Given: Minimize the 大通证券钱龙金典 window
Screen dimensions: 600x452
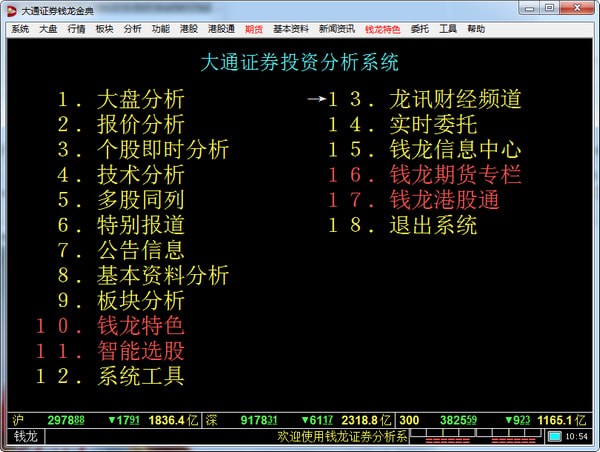Looking at the screenshot, I should [x=530, y=8].
